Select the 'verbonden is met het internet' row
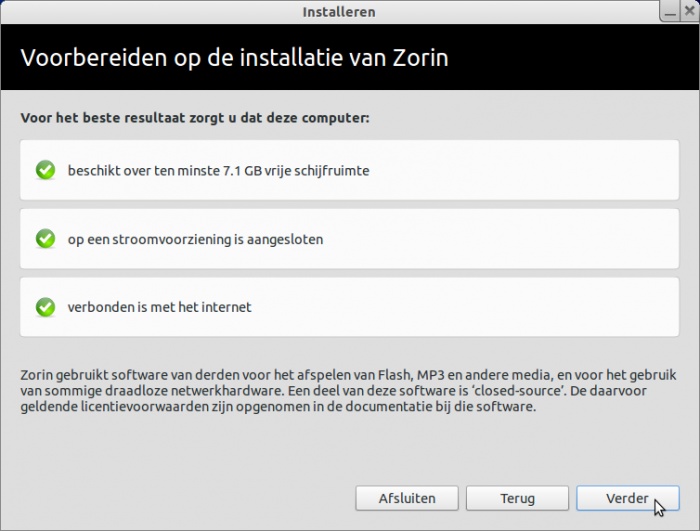The image size is (700, 531). point(350,307)
